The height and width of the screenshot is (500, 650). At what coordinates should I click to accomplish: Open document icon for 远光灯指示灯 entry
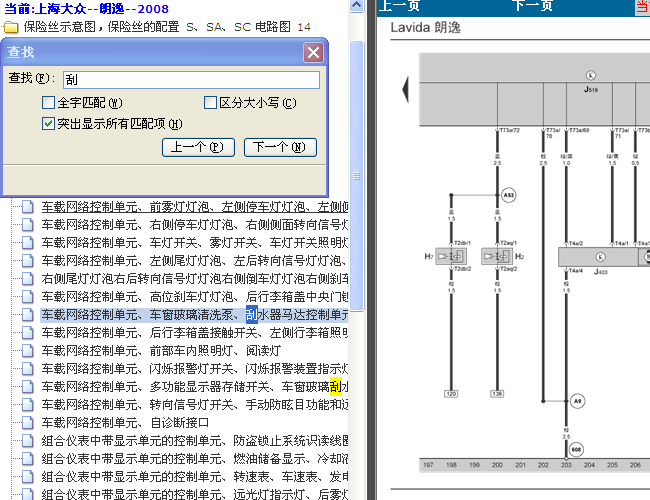pos(28,494)
